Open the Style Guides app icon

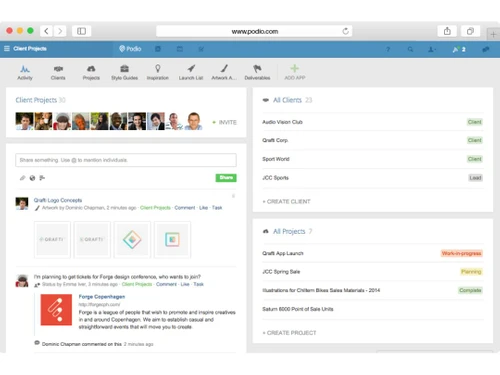point(124,72)
